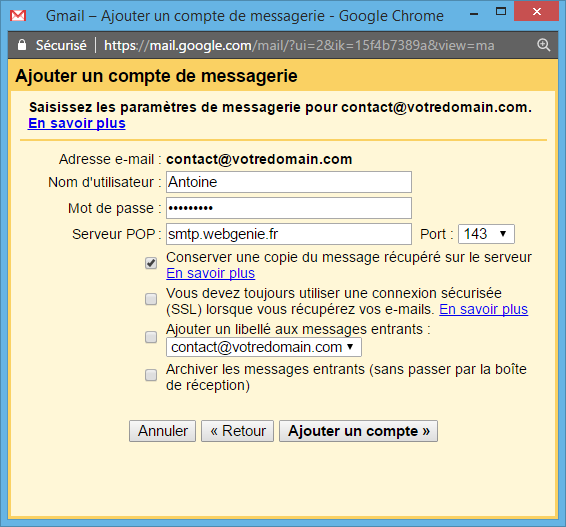Go back with the « Retour button
The width and height of the screenshot is (566, 527).
[x=238, y=431]
